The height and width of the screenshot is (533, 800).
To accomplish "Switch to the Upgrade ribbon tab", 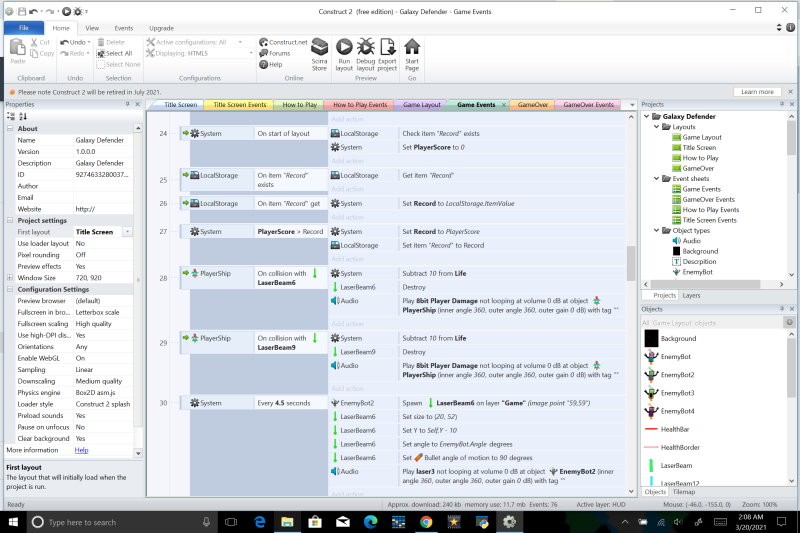I will 161,28.
